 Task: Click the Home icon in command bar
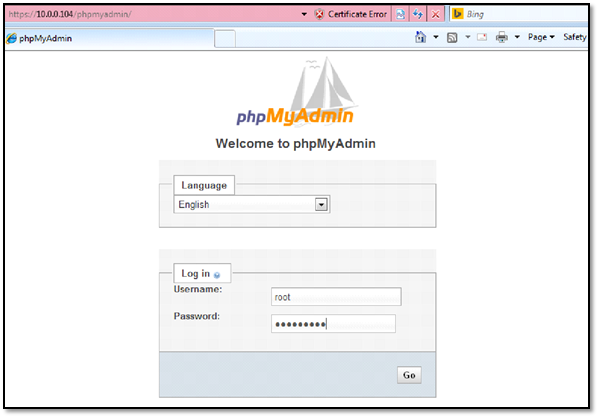coord(421,37)
